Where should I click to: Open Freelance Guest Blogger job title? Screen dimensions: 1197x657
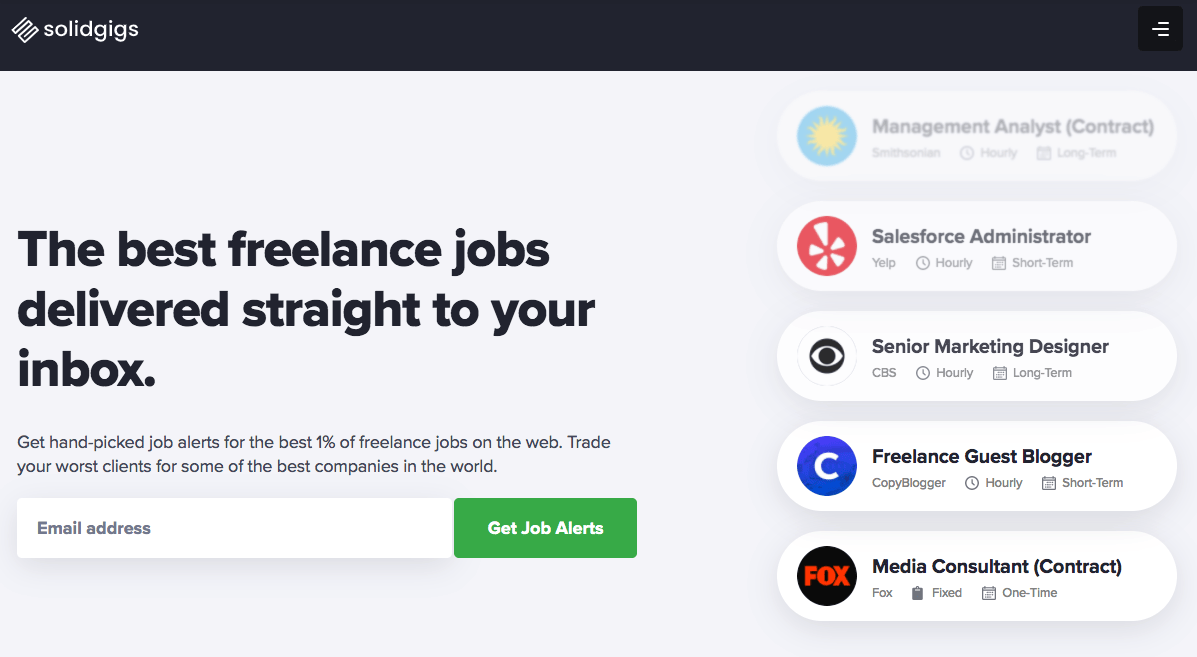pos(982,456)
